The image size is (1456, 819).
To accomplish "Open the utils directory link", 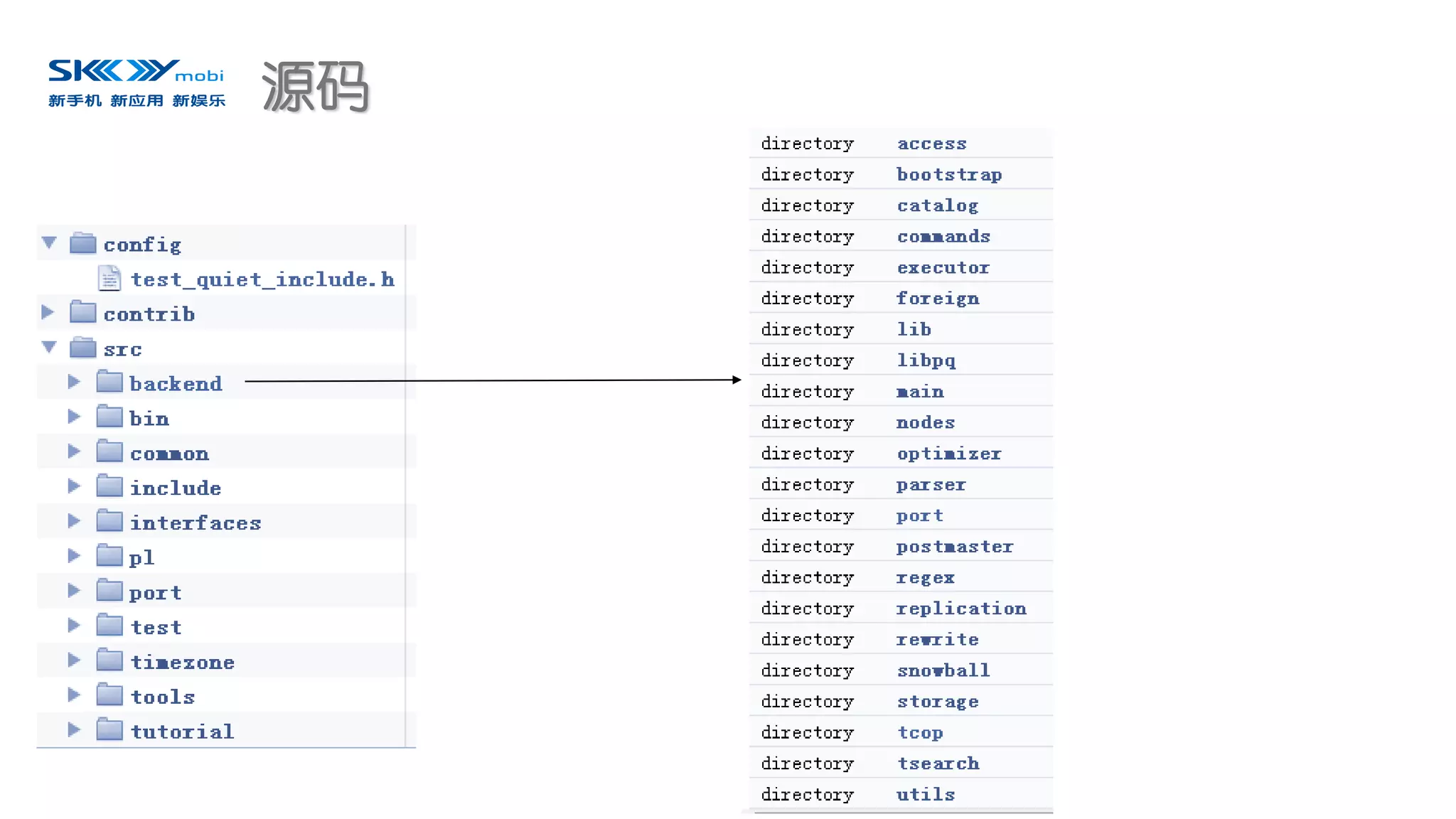I will 925,794.
